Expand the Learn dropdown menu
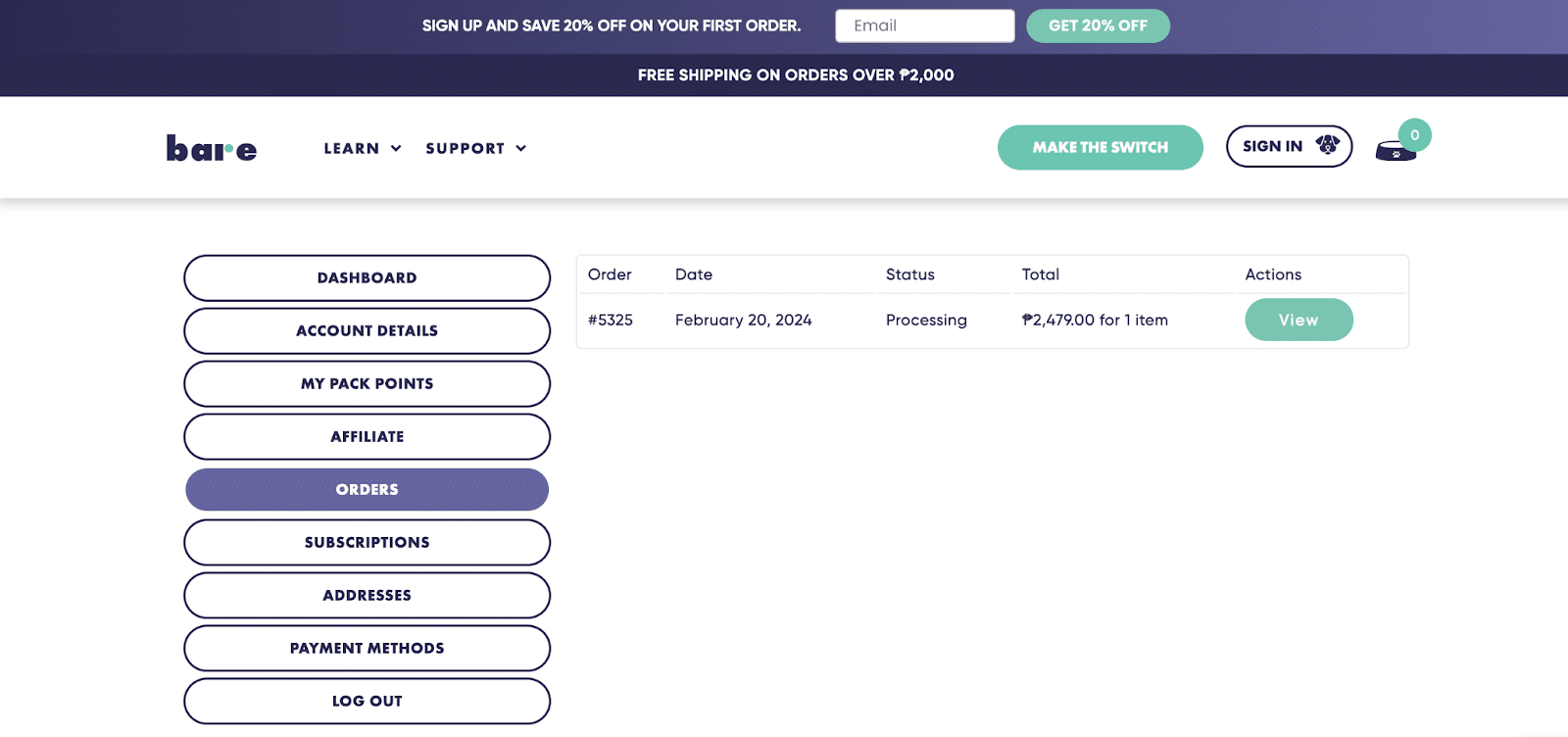The image size is (1568, 737). (362, 148)
